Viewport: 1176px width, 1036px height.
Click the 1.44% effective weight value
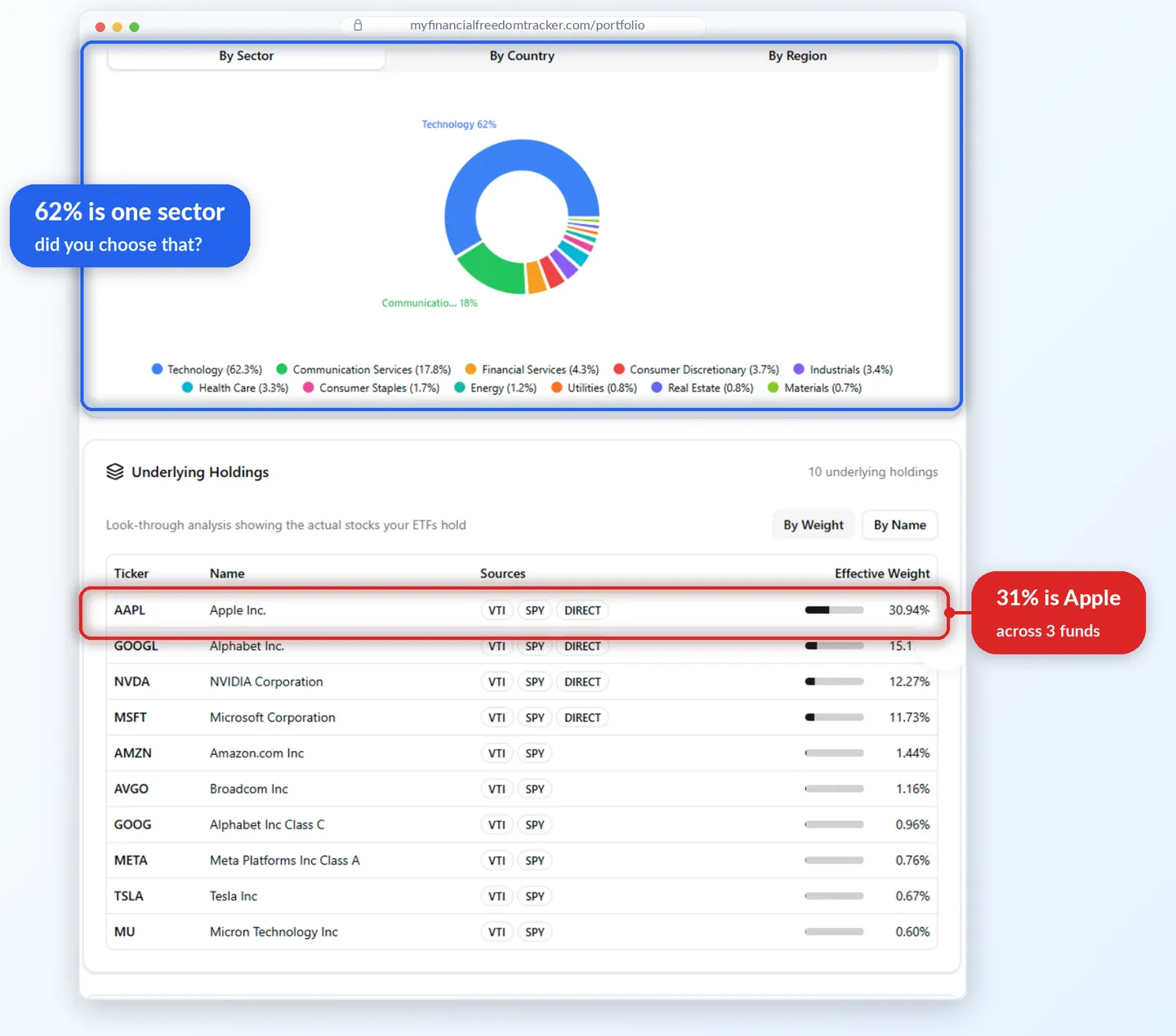tap(913, 753)
